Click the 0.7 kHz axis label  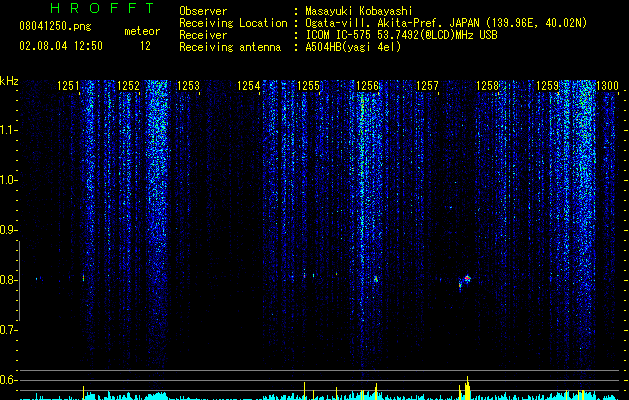point(8,330)
